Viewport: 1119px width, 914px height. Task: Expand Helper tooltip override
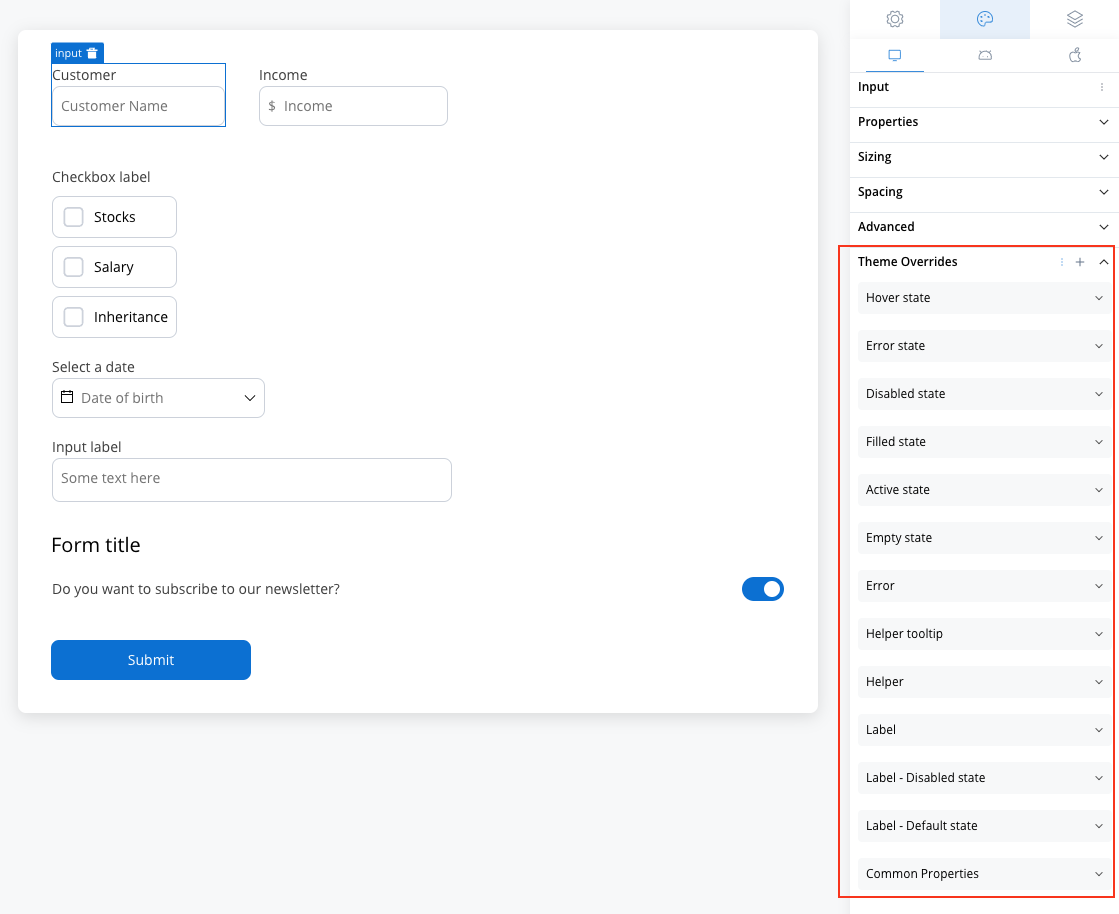(984, 634)
